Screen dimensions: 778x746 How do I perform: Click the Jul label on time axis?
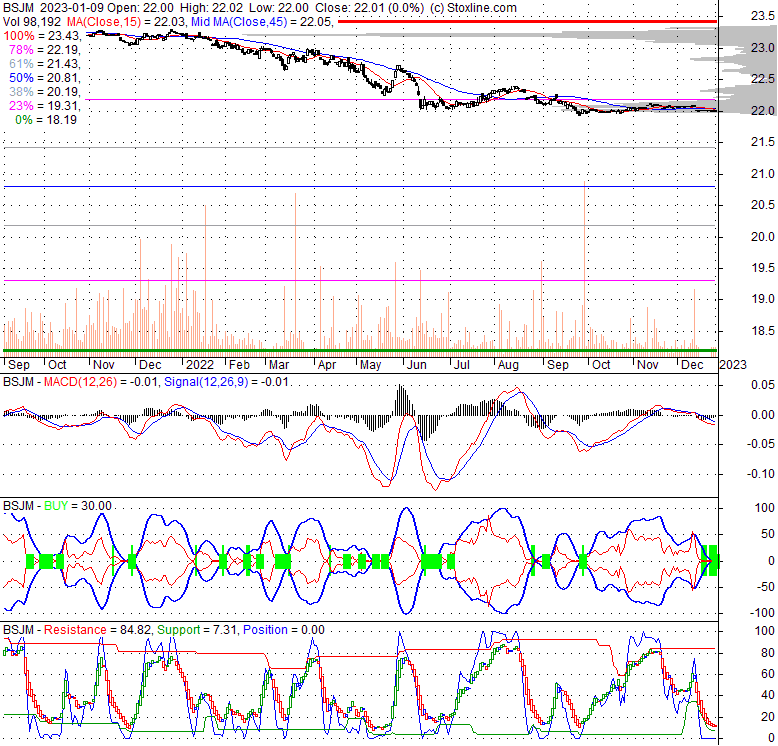[x=461, y=365]
